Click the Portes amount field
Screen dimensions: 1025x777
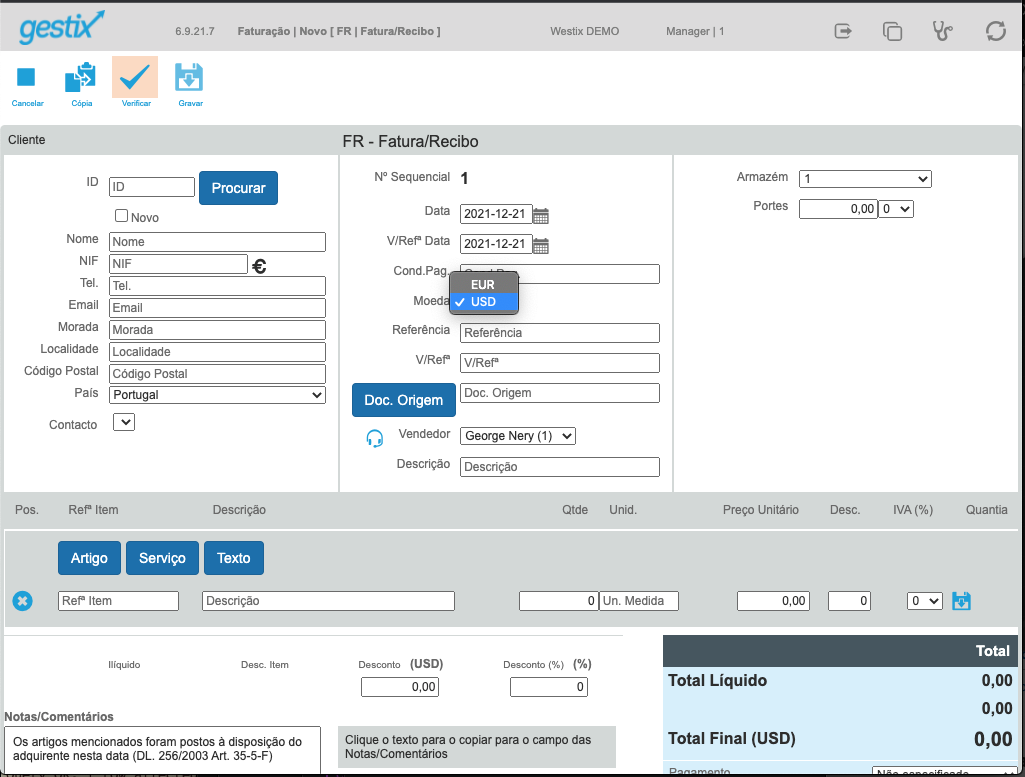pyautogui.click(x=838, y=209)
